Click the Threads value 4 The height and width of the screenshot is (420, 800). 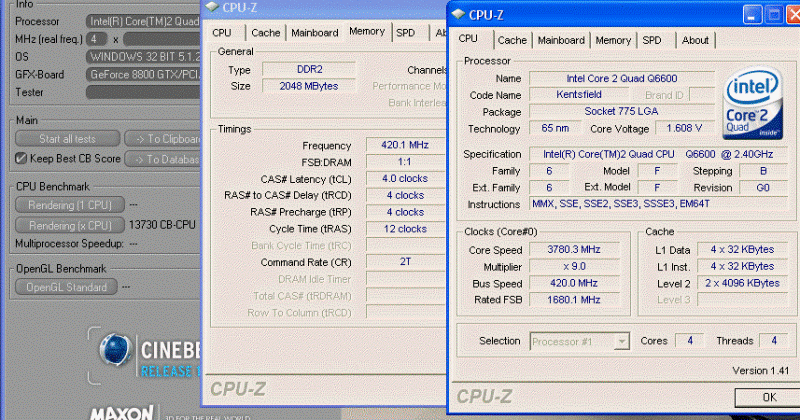point(773,341)
